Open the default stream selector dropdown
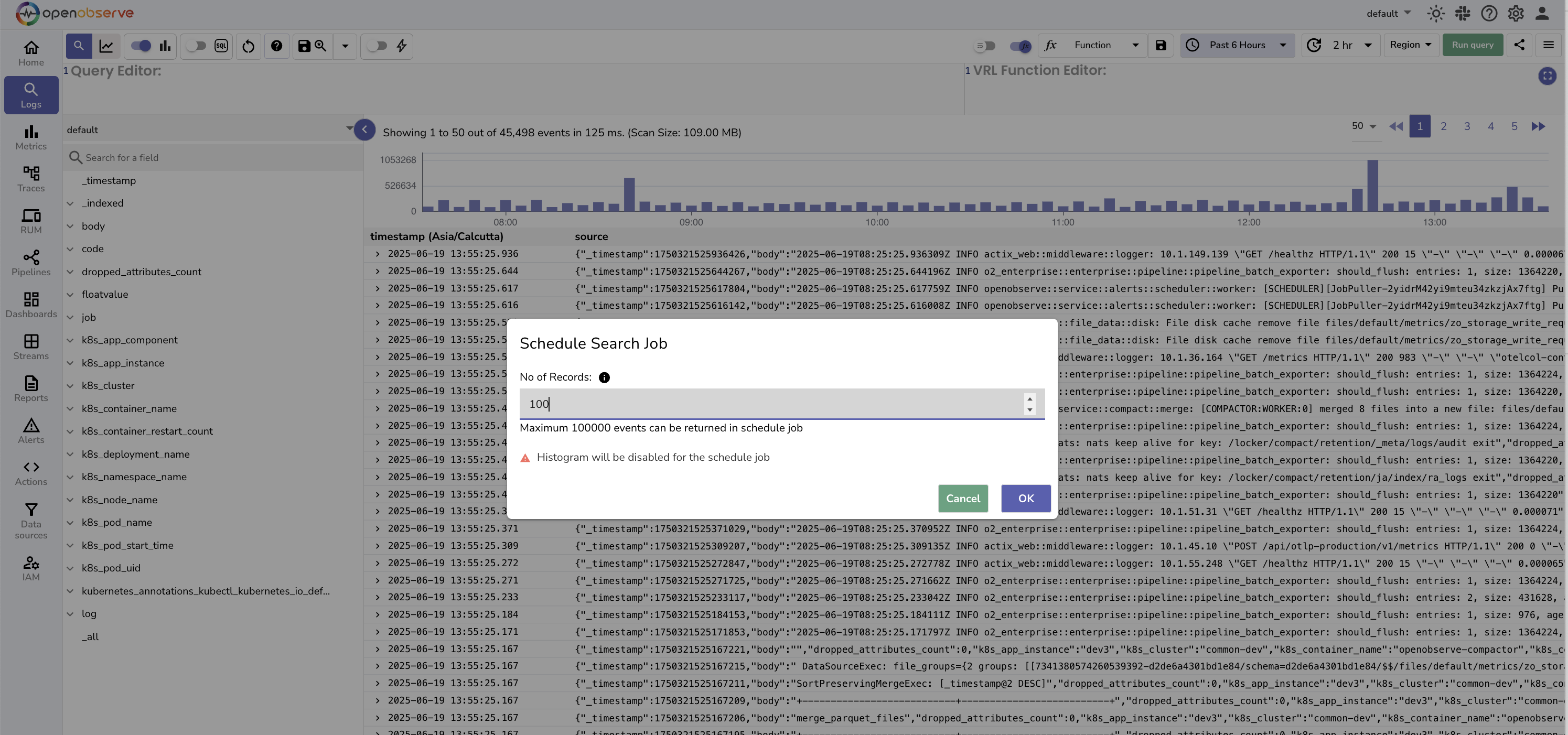 [210, 129]
